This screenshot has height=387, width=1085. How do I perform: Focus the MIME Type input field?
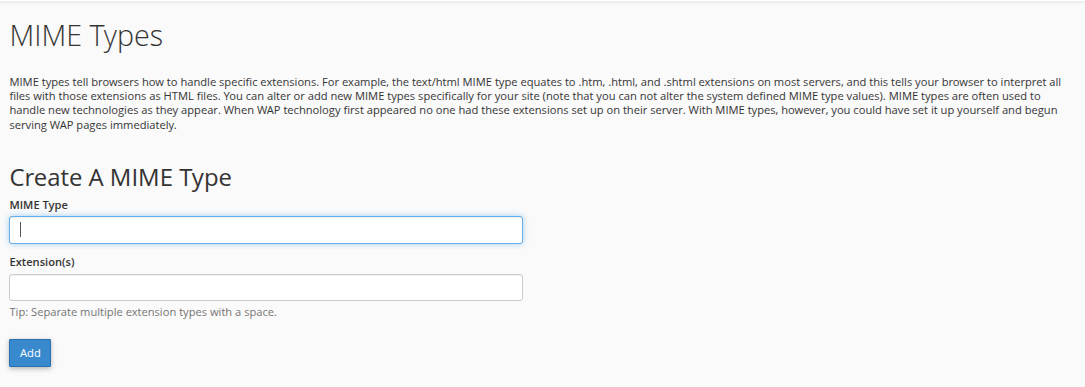point(266,230)
